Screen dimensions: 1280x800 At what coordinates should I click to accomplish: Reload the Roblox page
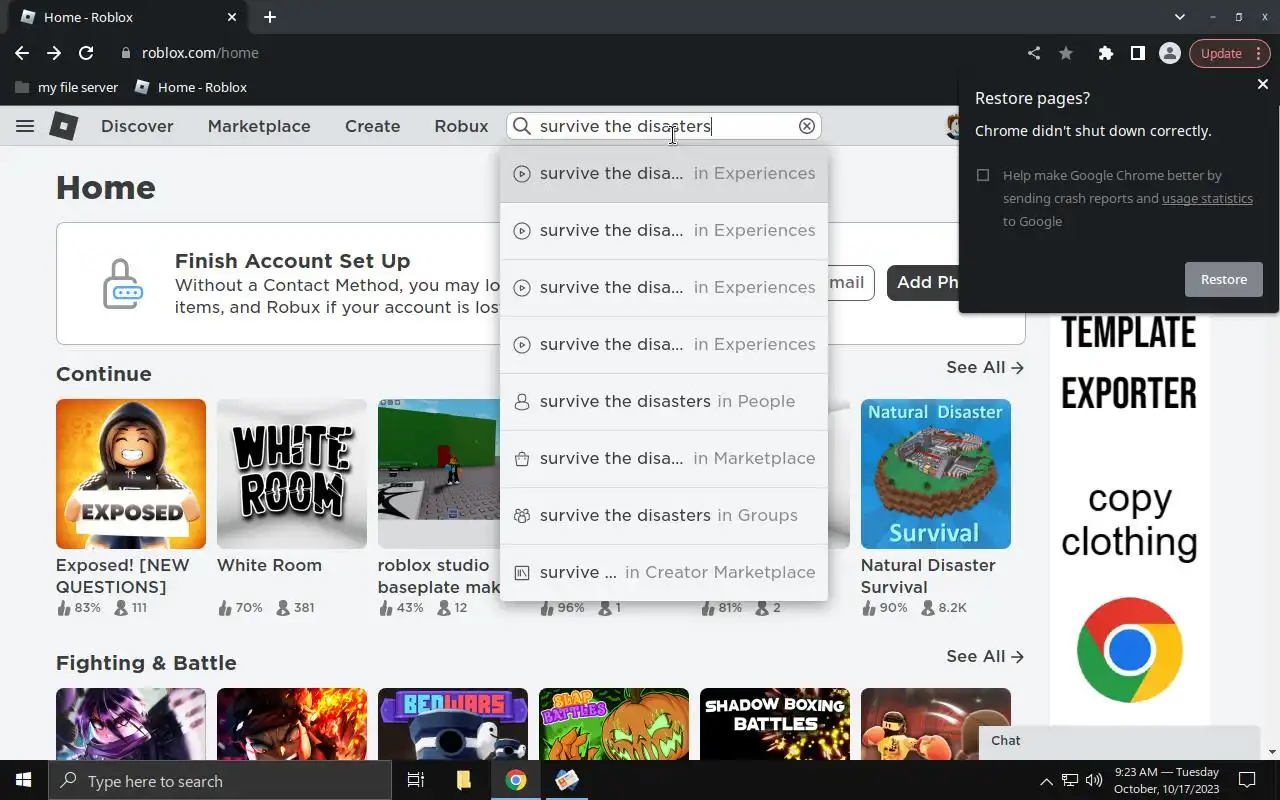86,53
